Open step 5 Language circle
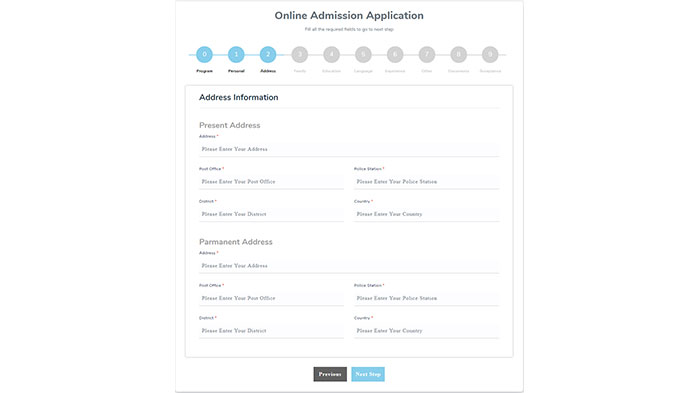This screenshot has width=700, height=393. click(363, 54)
